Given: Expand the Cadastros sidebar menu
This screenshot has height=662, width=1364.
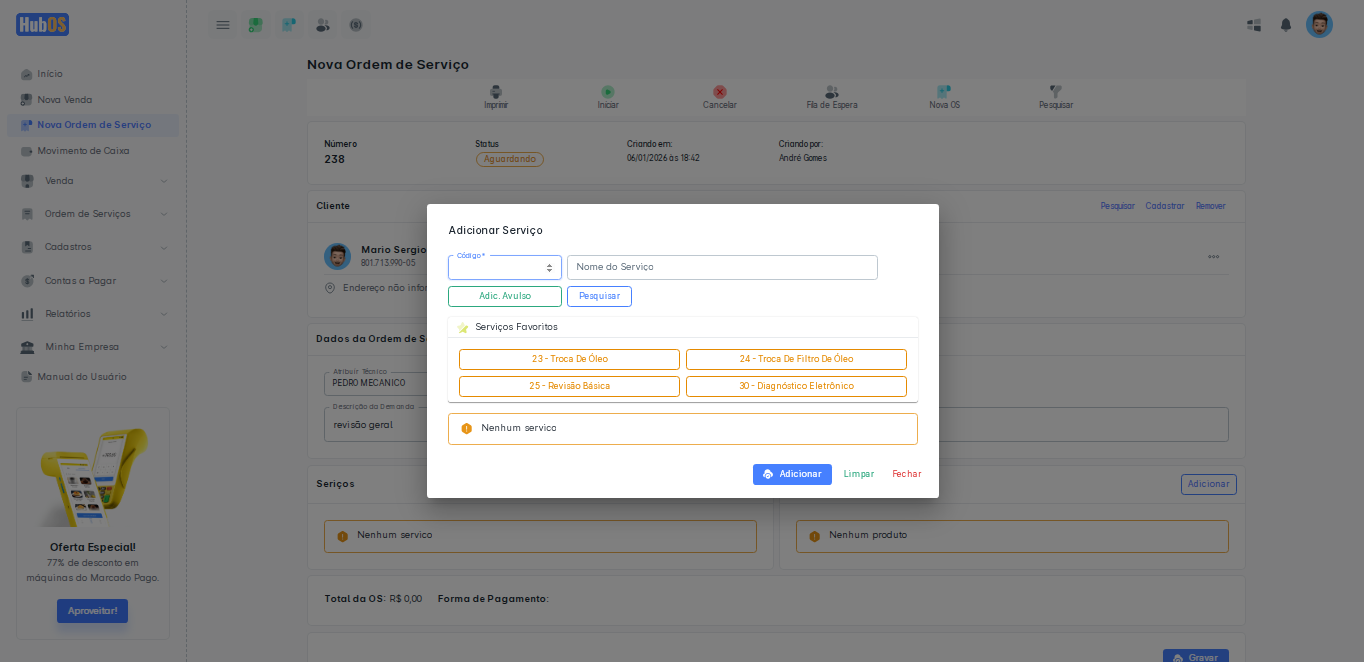Looking at the screenshot, I should (x=93, y=247).
